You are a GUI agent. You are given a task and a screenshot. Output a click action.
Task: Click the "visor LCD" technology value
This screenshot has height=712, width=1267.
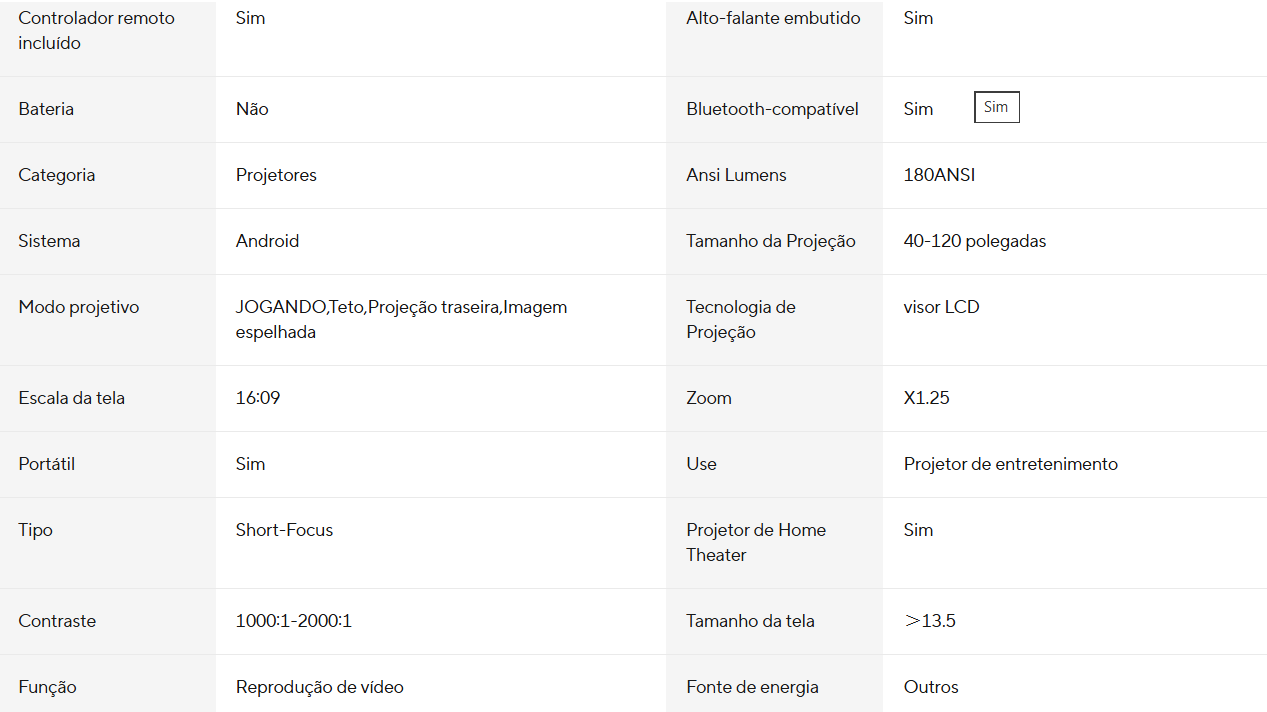[941, 307]
